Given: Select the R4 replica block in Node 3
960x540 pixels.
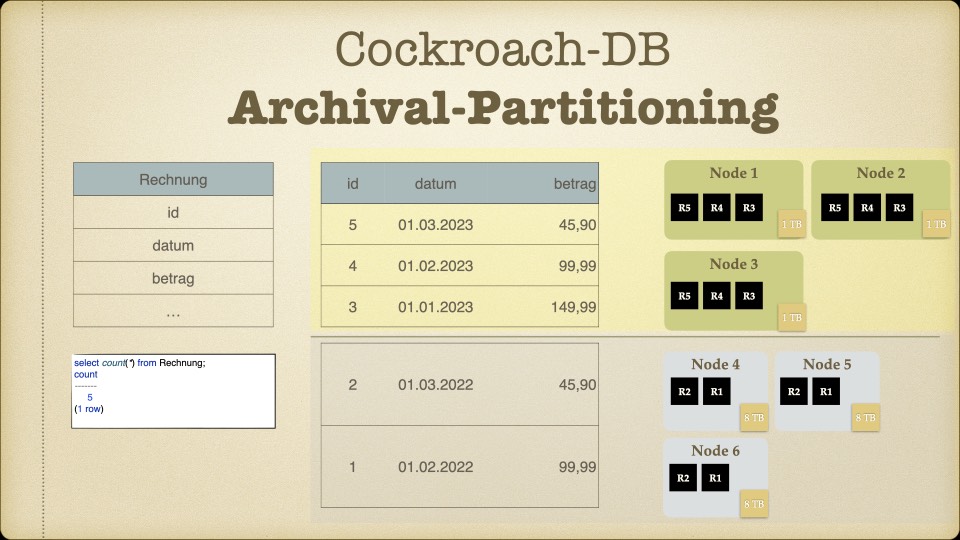Looking at the screenshot, I should [716, 296].
